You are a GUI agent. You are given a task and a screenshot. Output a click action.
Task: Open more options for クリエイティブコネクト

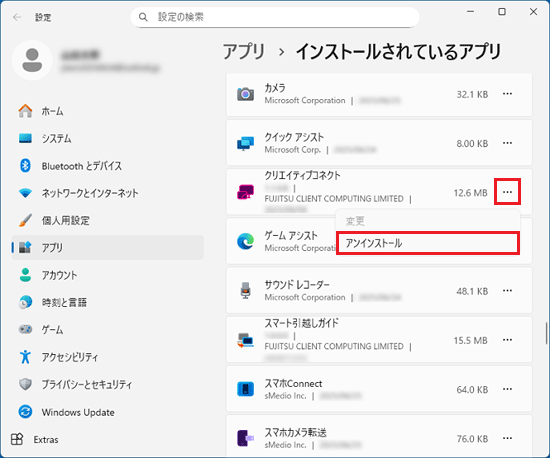pyautogui.click(x=507, y=192)
